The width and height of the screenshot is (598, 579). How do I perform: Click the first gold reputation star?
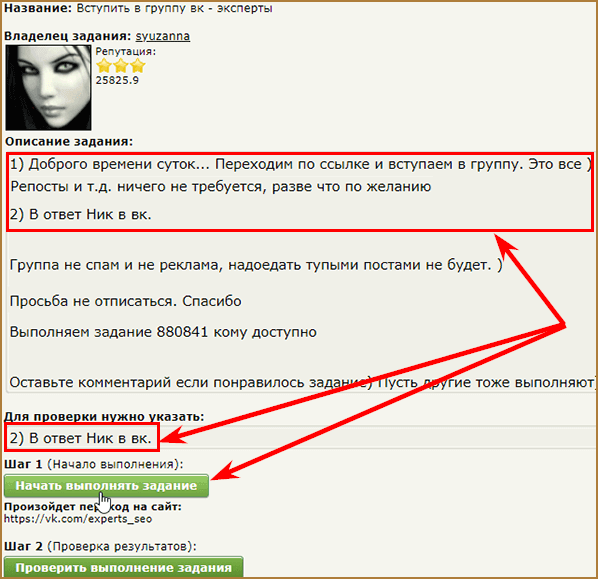(x=104, y=66)
